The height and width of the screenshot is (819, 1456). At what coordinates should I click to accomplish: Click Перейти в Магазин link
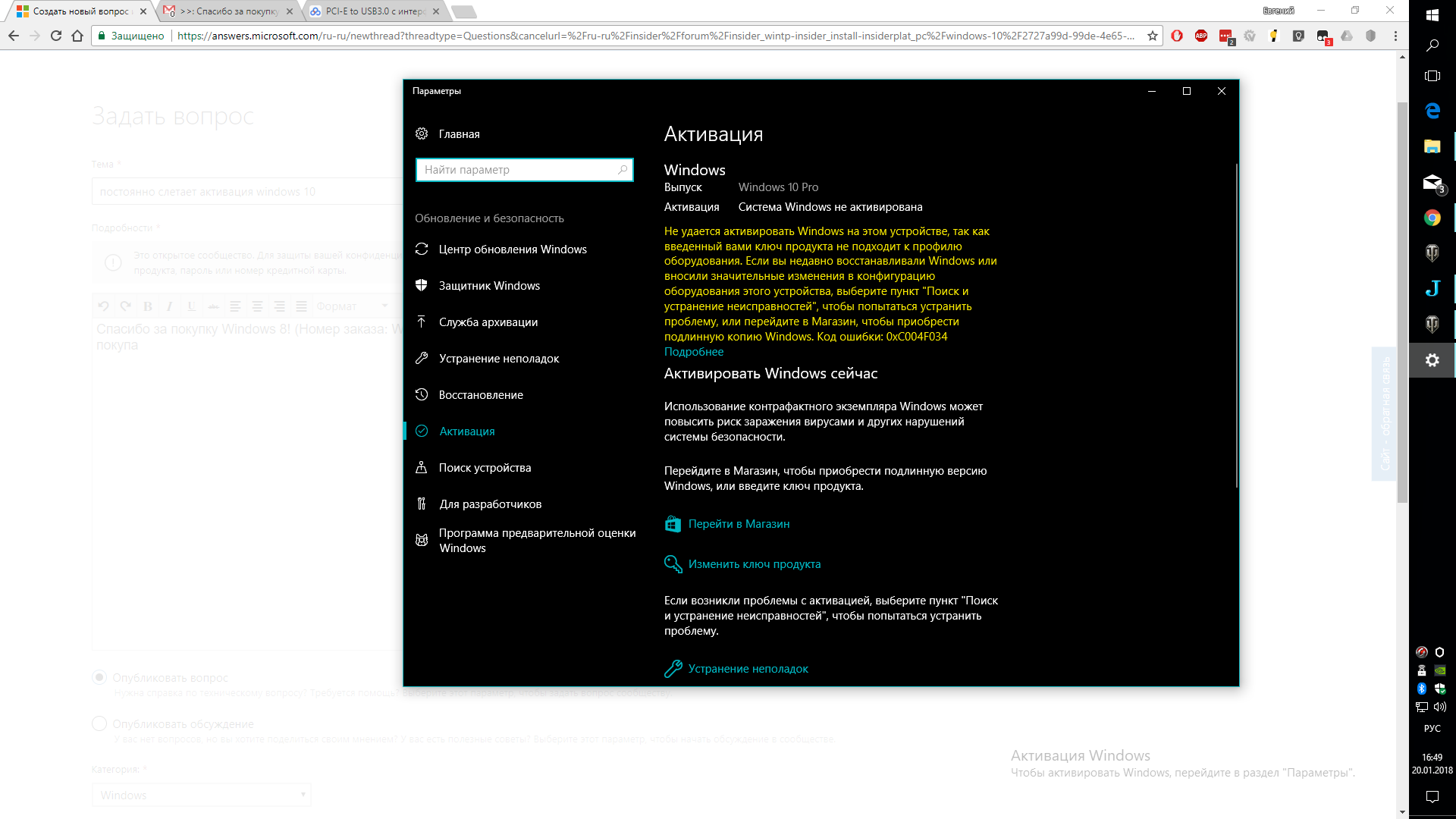tap(739, 523)
